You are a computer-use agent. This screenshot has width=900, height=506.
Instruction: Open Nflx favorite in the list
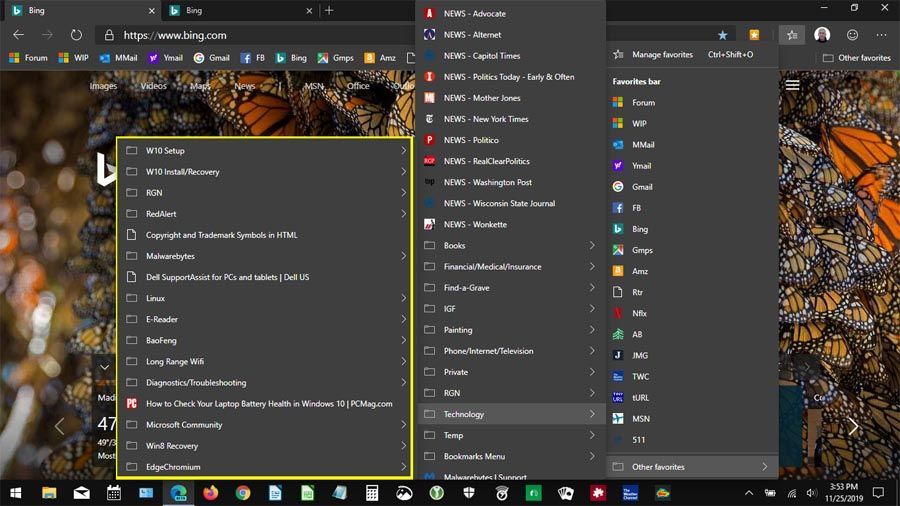[692, 313]
